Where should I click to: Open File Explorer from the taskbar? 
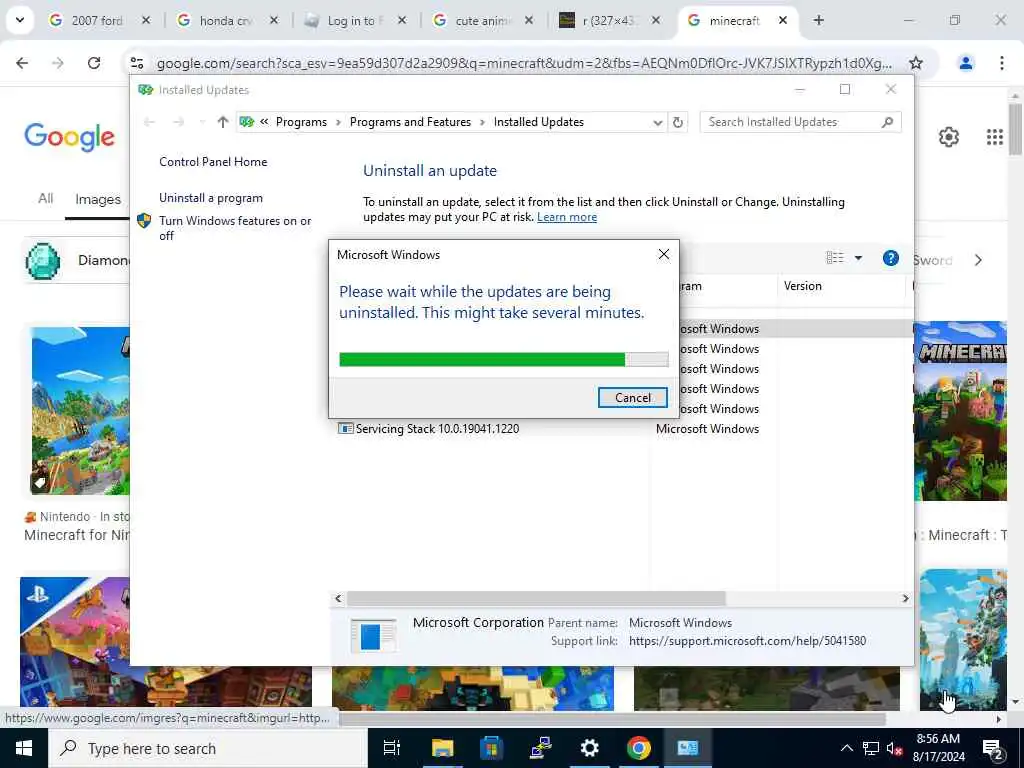point(442,748)
